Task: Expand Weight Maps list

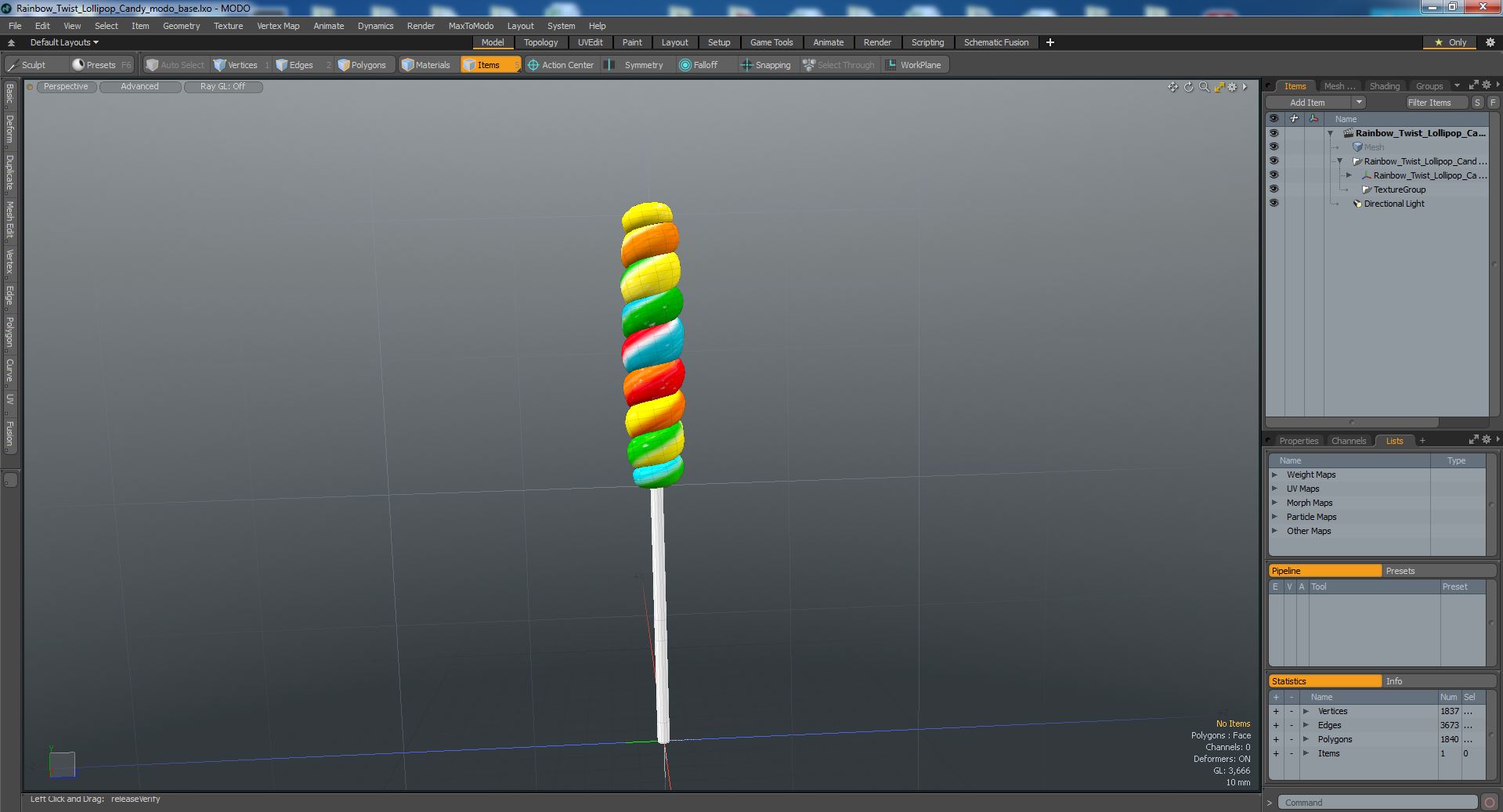Action: 1274,475
